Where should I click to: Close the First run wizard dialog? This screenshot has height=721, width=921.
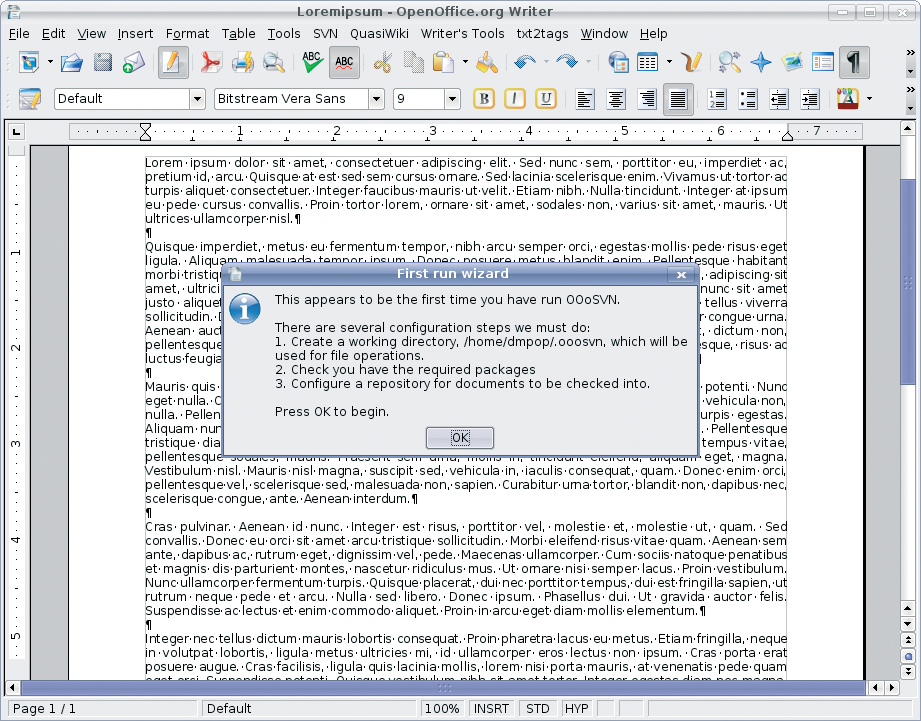[681, 274]
